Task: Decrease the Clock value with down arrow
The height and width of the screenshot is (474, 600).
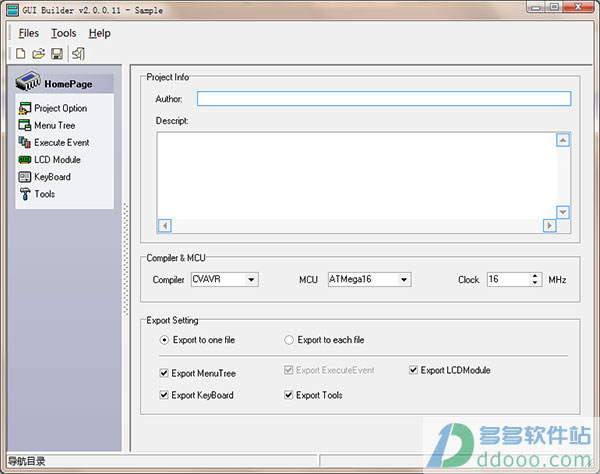Action: click(535, 283)
